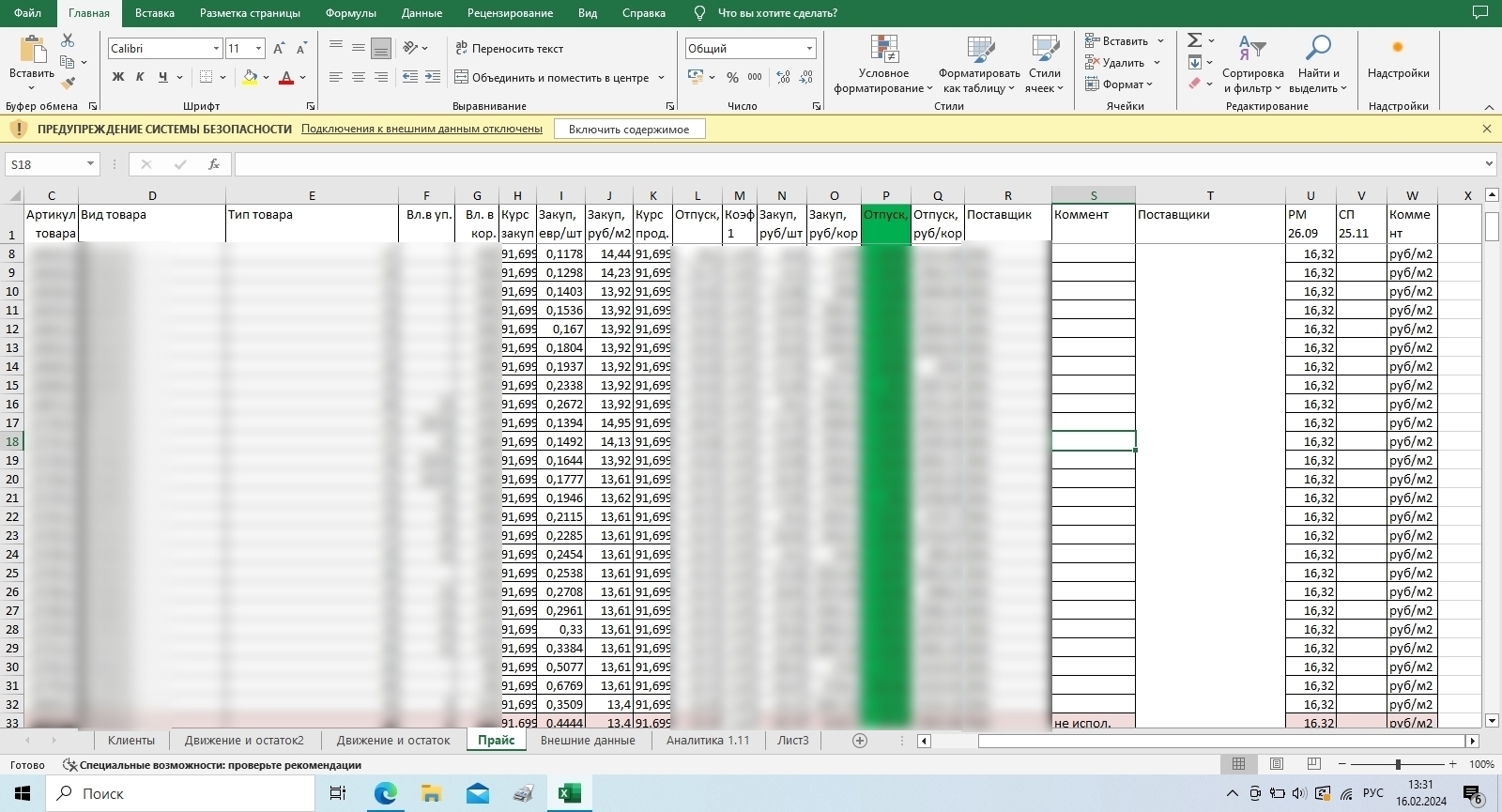The width and height of the screenshot is (1502, 812).
Task: Apply percent style format
Action: point(732,77)
